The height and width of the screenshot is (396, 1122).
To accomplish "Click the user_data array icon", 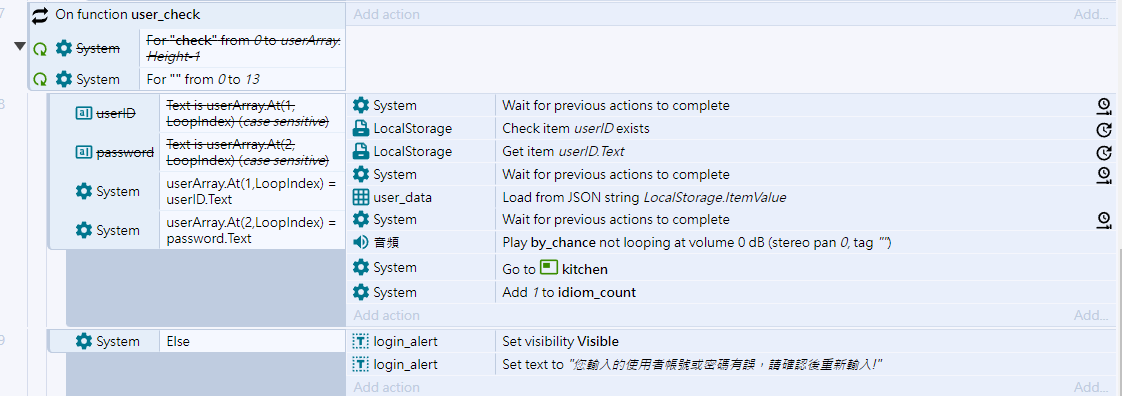I will tap(361, 198).
